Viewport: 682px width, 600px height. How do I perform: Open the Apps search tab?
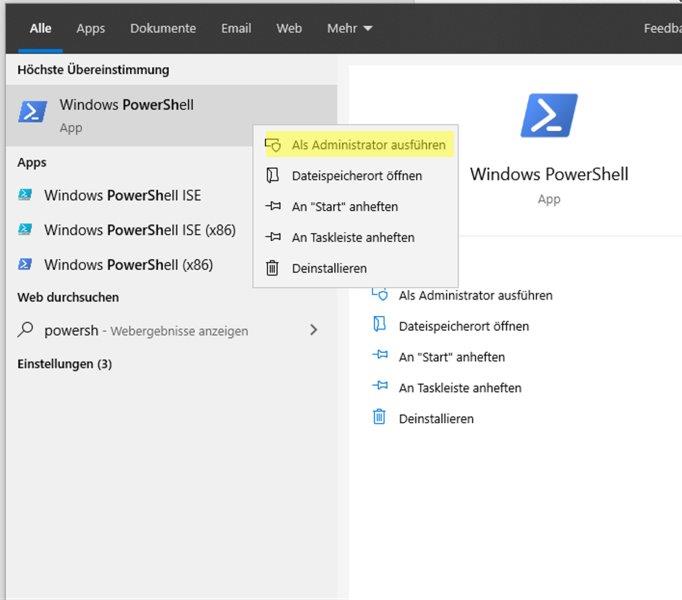90,29
